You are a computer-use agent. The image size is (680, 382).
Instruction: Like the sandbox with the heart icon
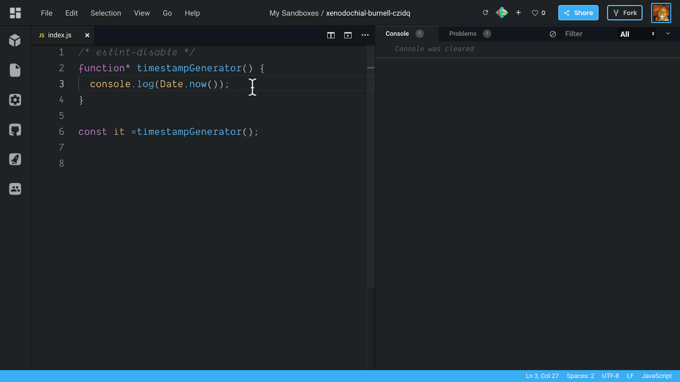click(x=535, y=13)
